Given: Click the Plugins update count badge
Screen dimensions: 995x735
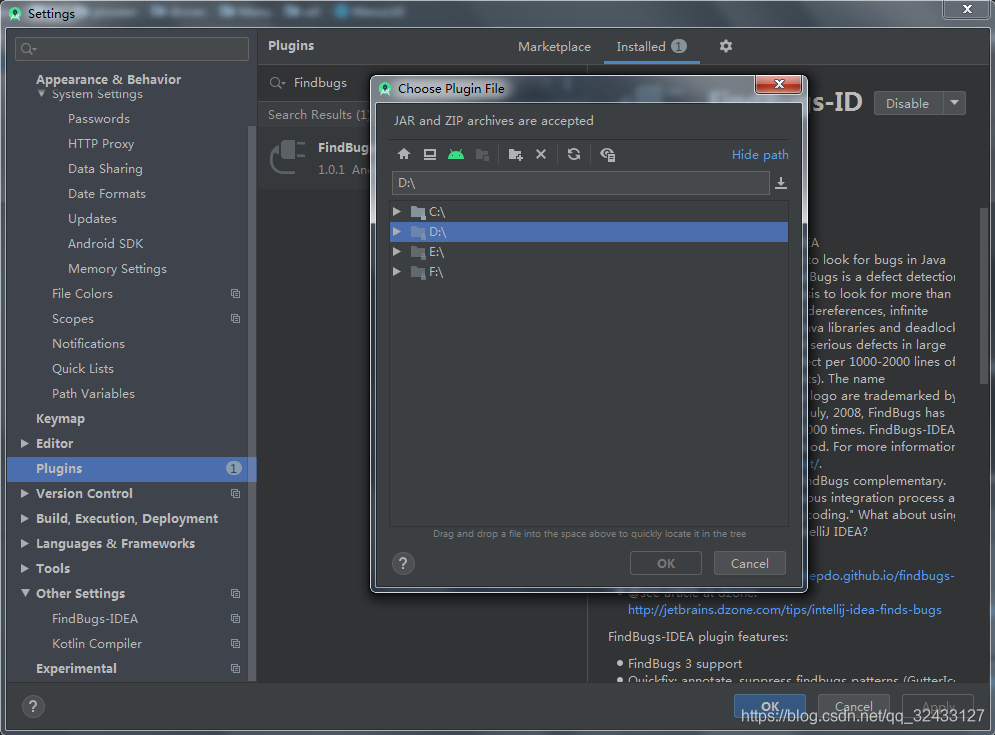Looking at the screenshot, I should (234, 468).
